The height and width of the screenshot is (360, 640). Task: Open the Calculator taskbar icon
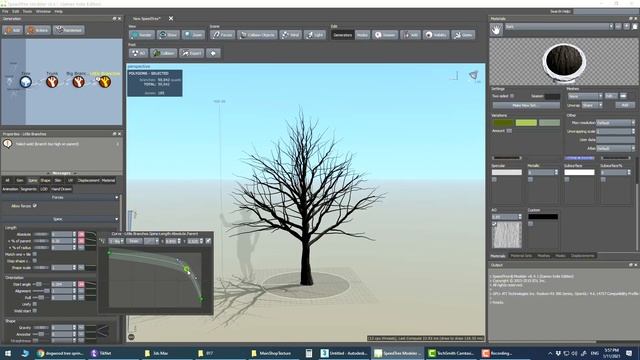pyautogui.click(x=309, y=353)
